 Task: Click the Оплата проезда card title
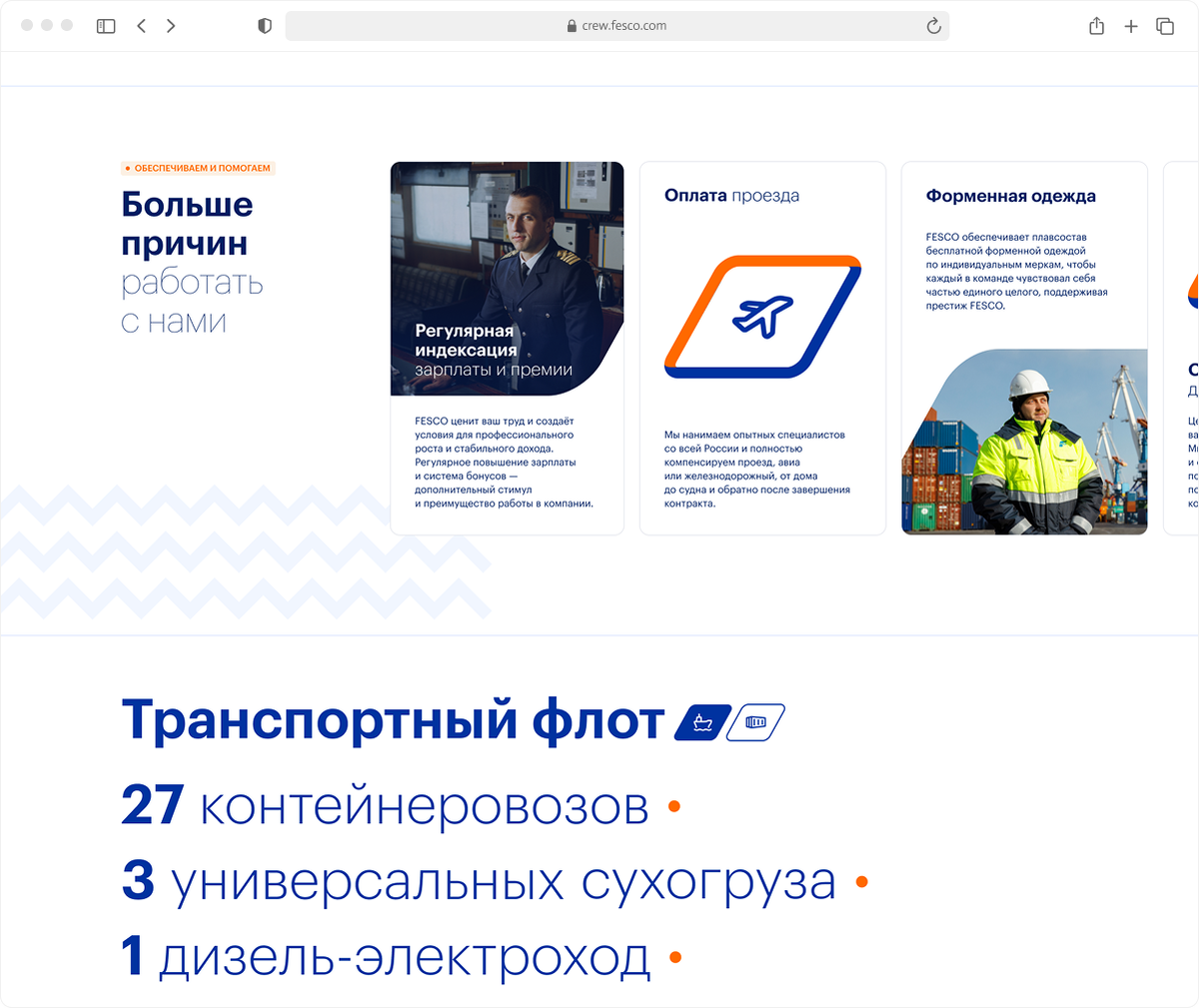pyautogui.click(x=731, y=196)
